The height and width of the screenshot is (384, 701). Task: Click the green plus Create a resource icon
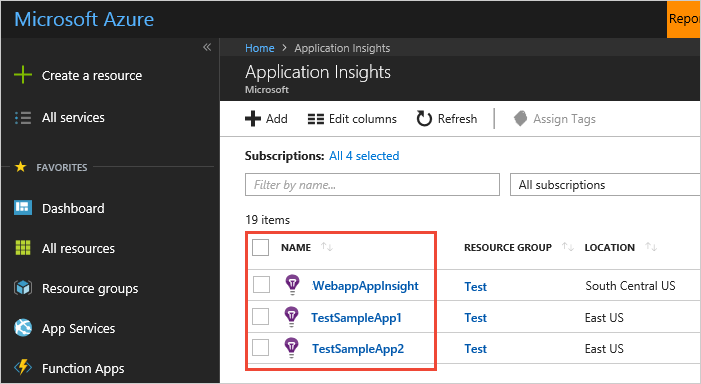[23, 75]
